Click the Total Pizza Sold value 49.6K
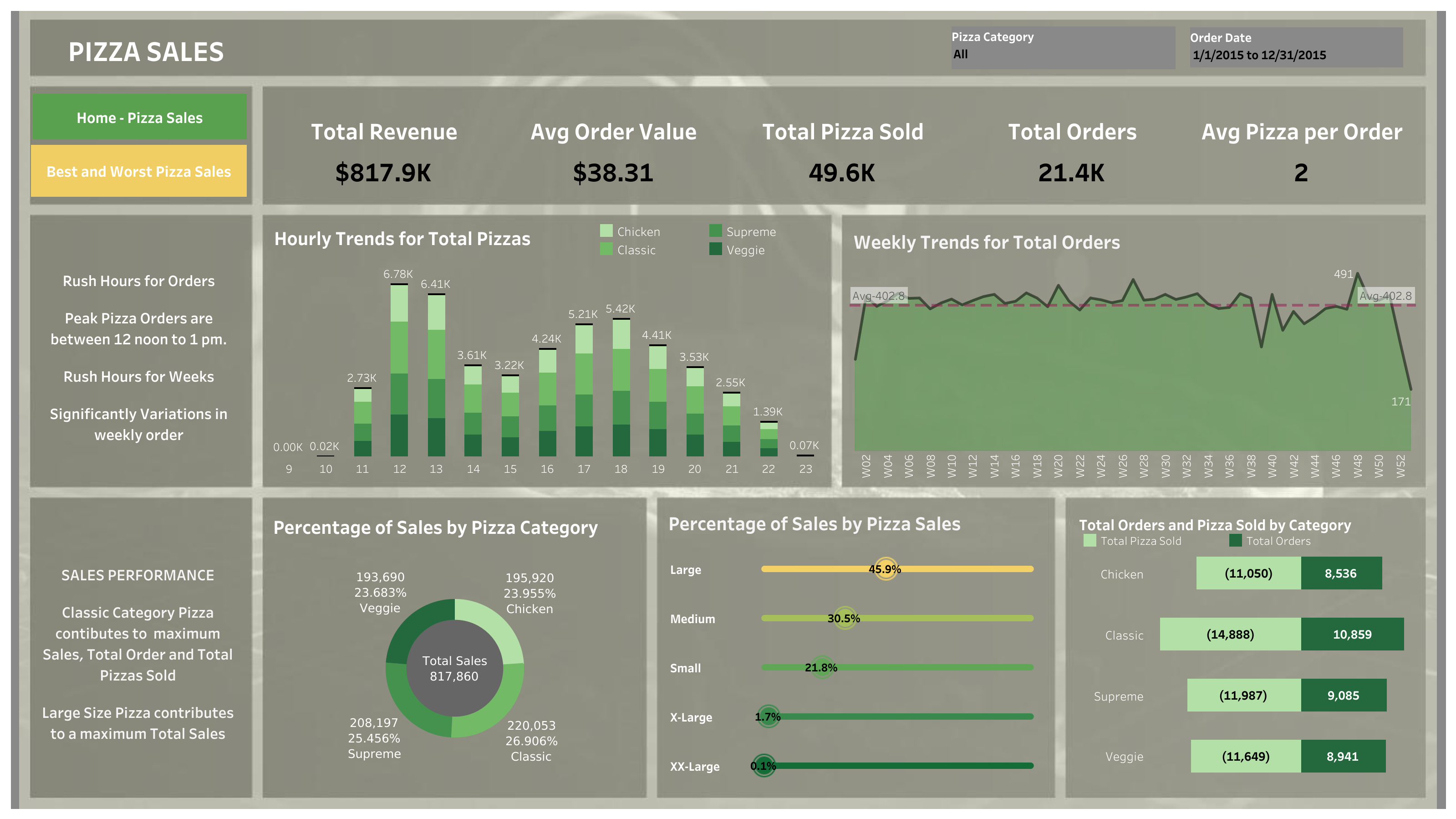This screenshot has width=1456, height=819. [842, 173]
